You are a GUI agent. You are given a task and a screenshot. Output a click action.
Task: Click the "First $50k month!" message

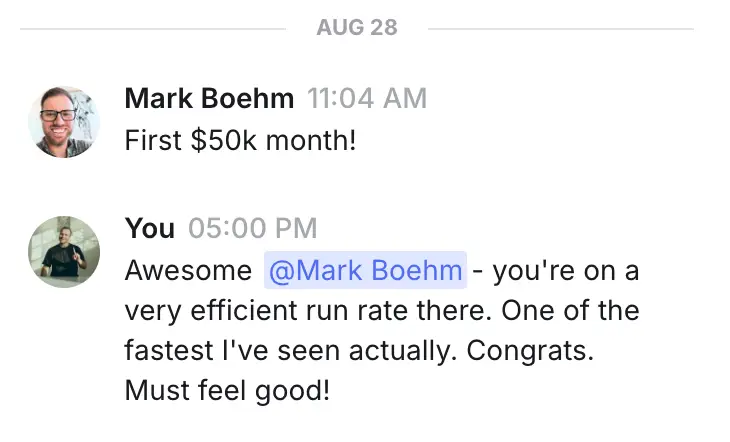(240, 140)
